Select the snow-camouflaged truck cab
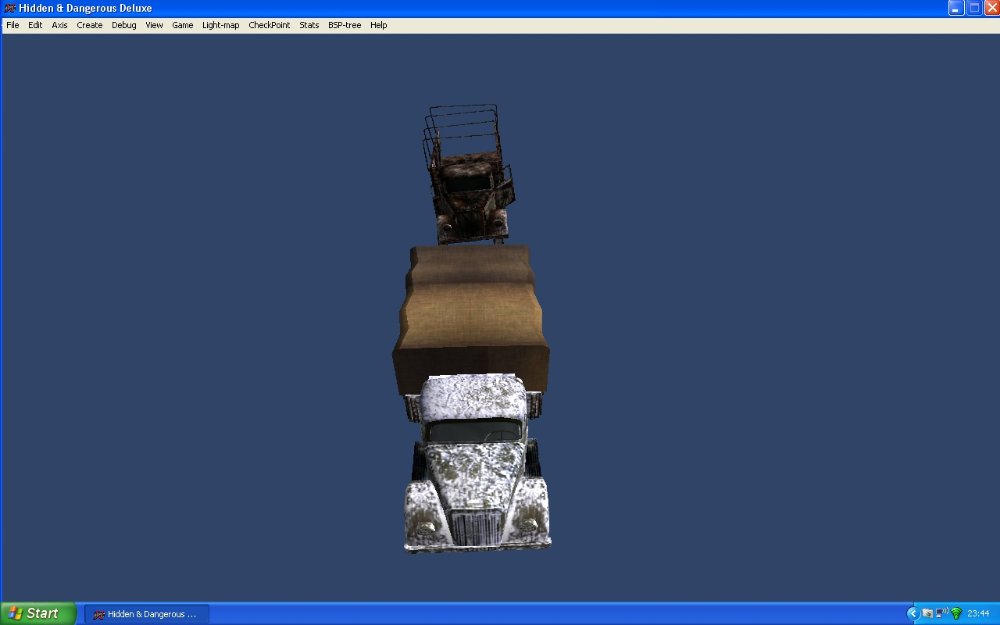 coord(476,463)
